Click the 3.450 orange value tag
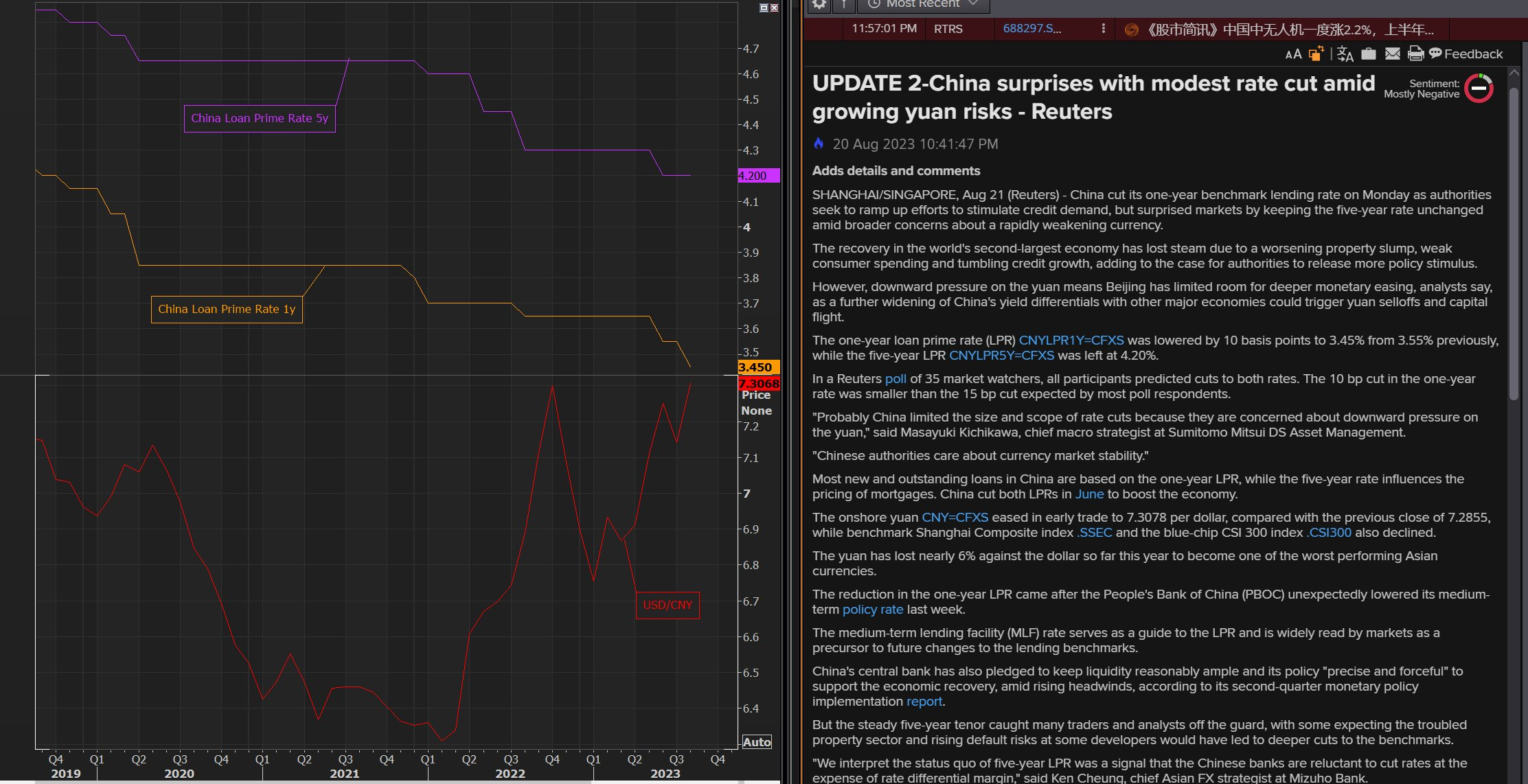1528x784 pixels. coord(759,367)
